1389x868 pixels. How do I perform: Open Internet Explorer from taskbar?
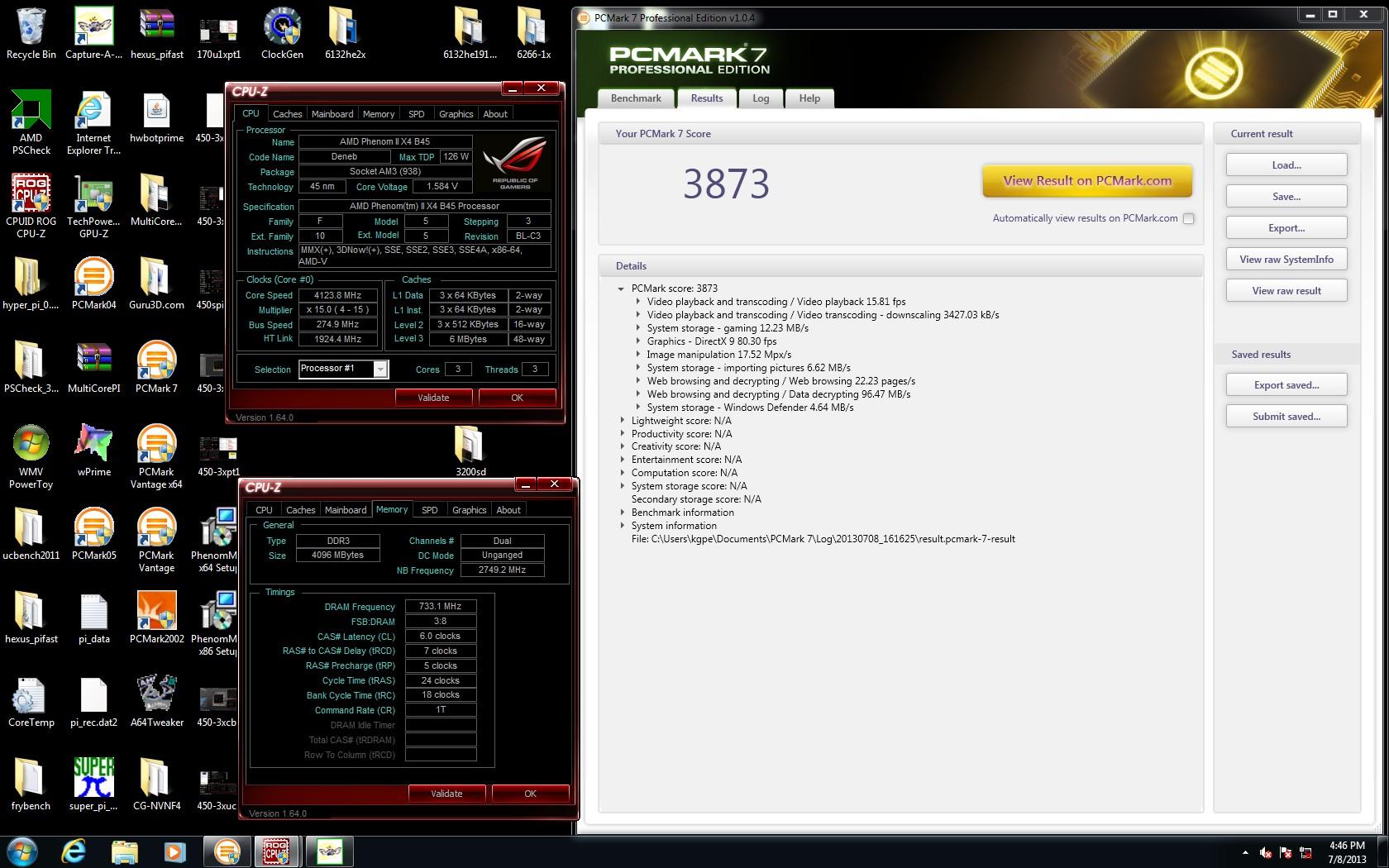pyautogui.click(x=74, y=851)
